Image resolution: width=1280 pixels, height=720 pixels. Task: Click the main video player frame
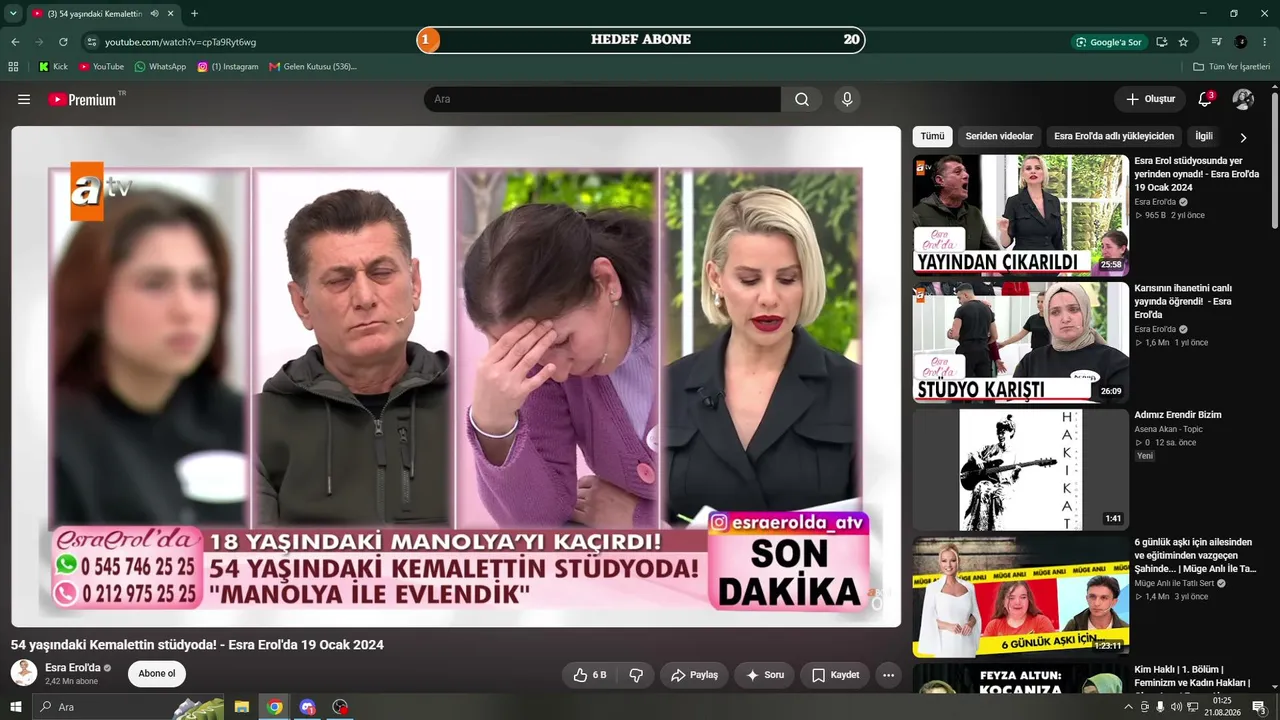coord(456,376)
